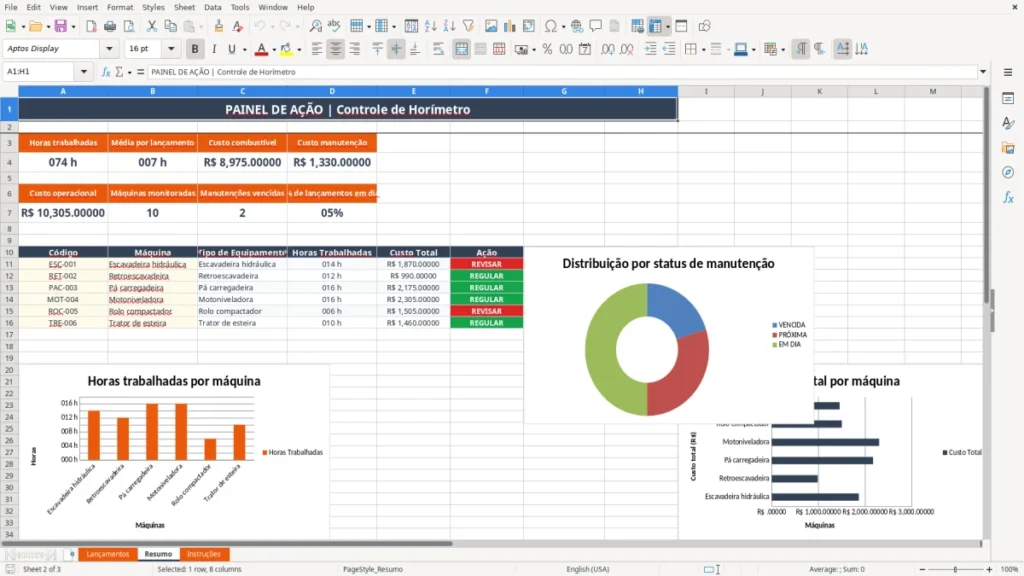The height and width of the screenshot is (576, 1024).
Task: Open the sidebar Properties icon
Action: (1008, 99)
